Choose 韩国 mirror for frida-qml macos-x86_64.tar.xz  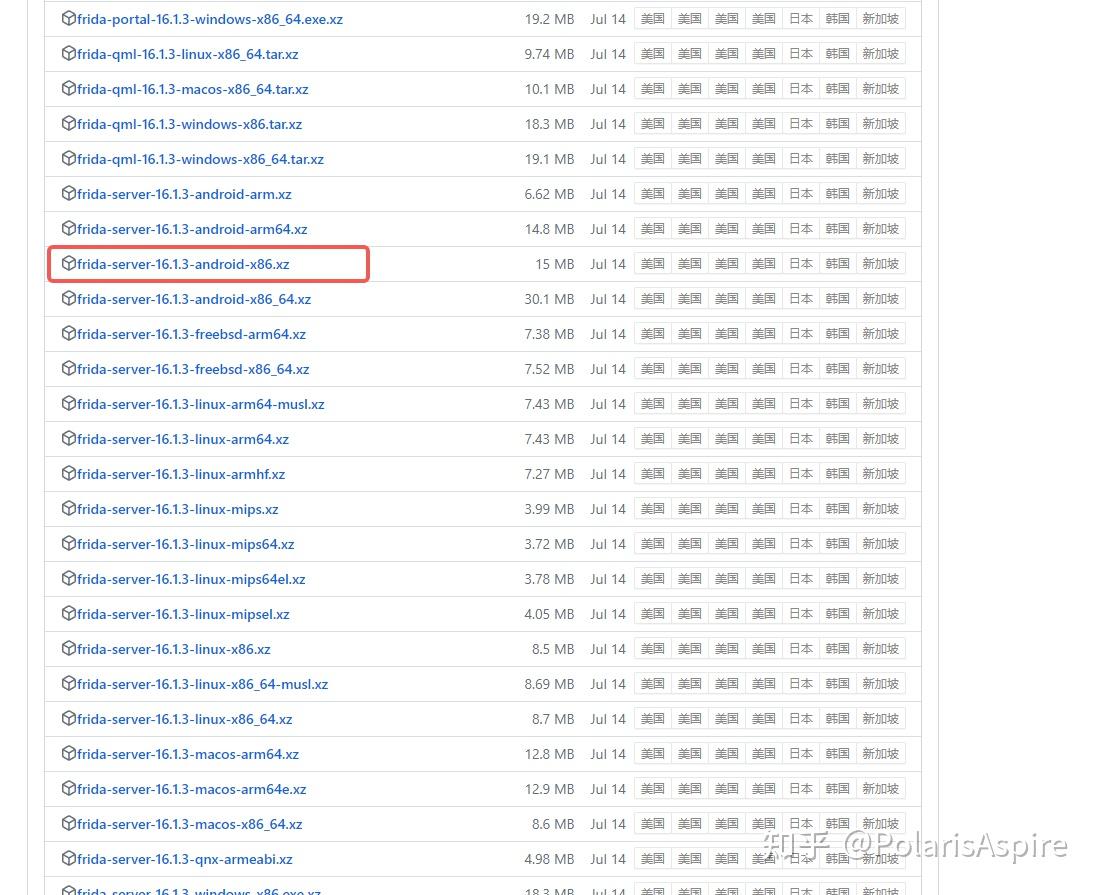pos(837,89)
